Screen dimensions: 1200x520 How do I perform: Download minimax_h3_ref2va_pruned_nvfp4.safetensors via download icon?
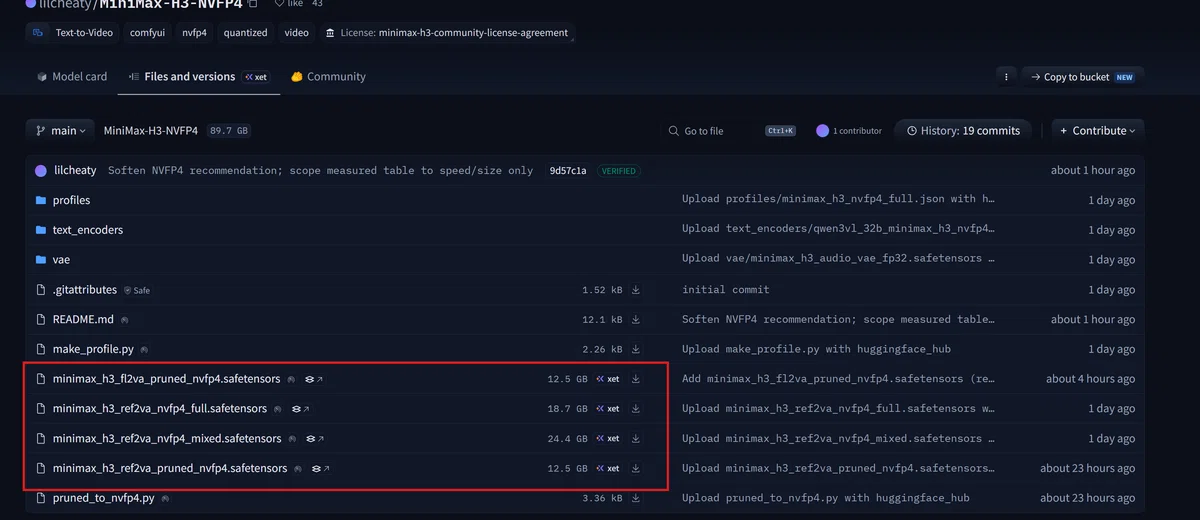tap(636, 468)
